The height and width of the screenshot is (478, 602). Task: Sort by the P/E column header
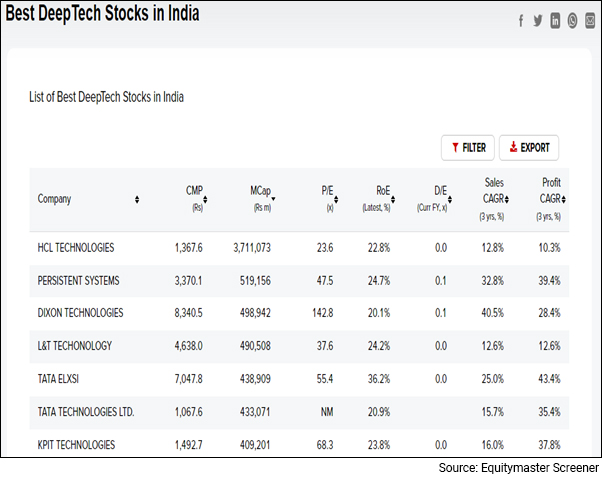pos(327,190)
